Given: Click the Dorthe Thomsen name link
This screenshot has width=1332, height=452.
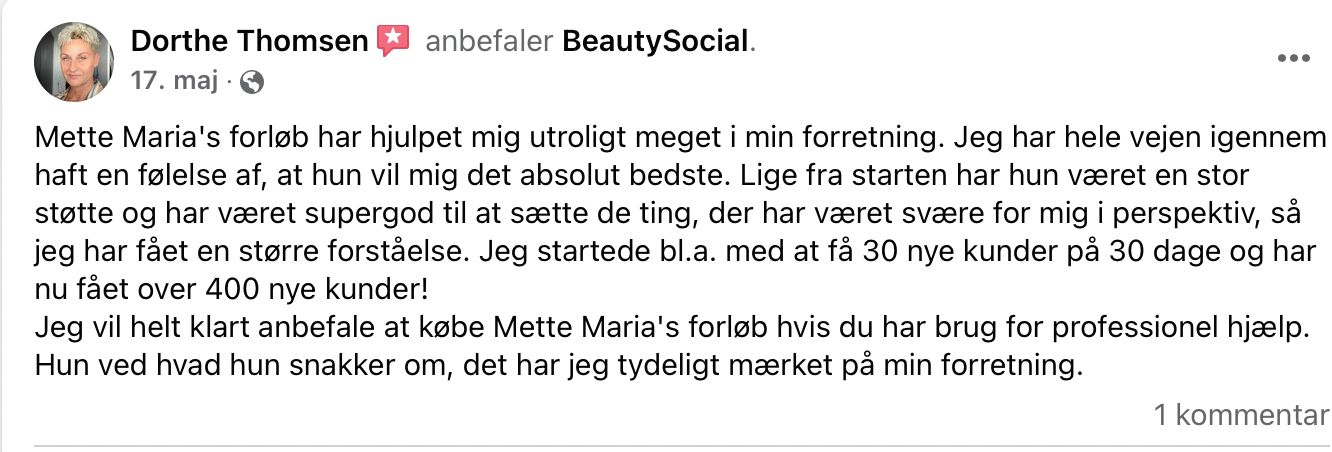Looking at the screenshot, I should click(250, 41).
